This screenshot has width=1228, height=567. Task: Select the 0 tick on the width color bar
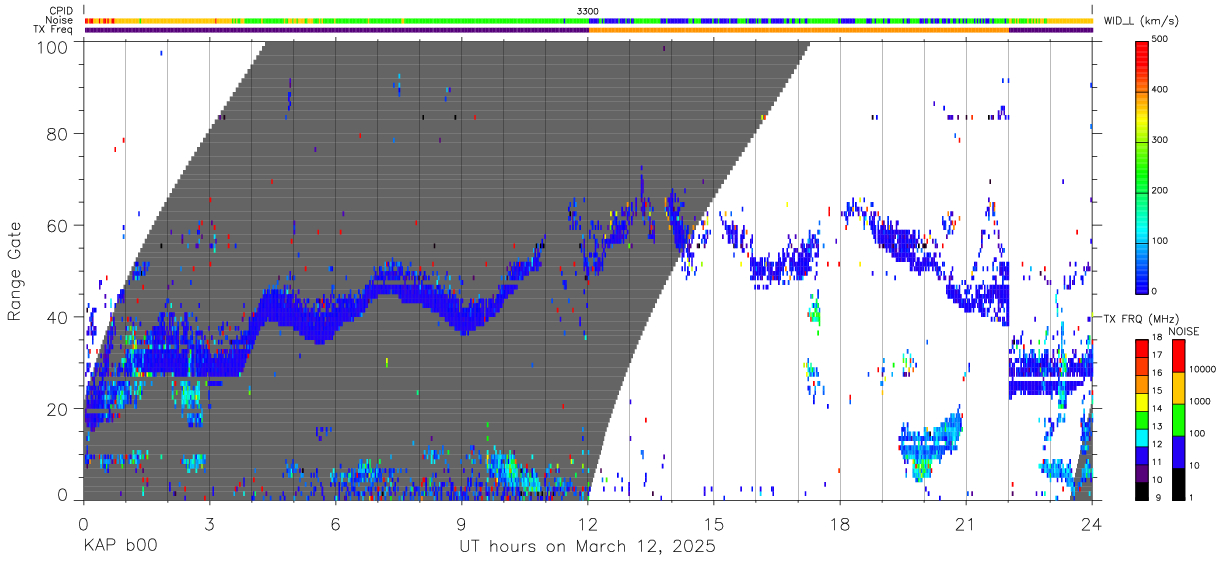pos(1156,291)
